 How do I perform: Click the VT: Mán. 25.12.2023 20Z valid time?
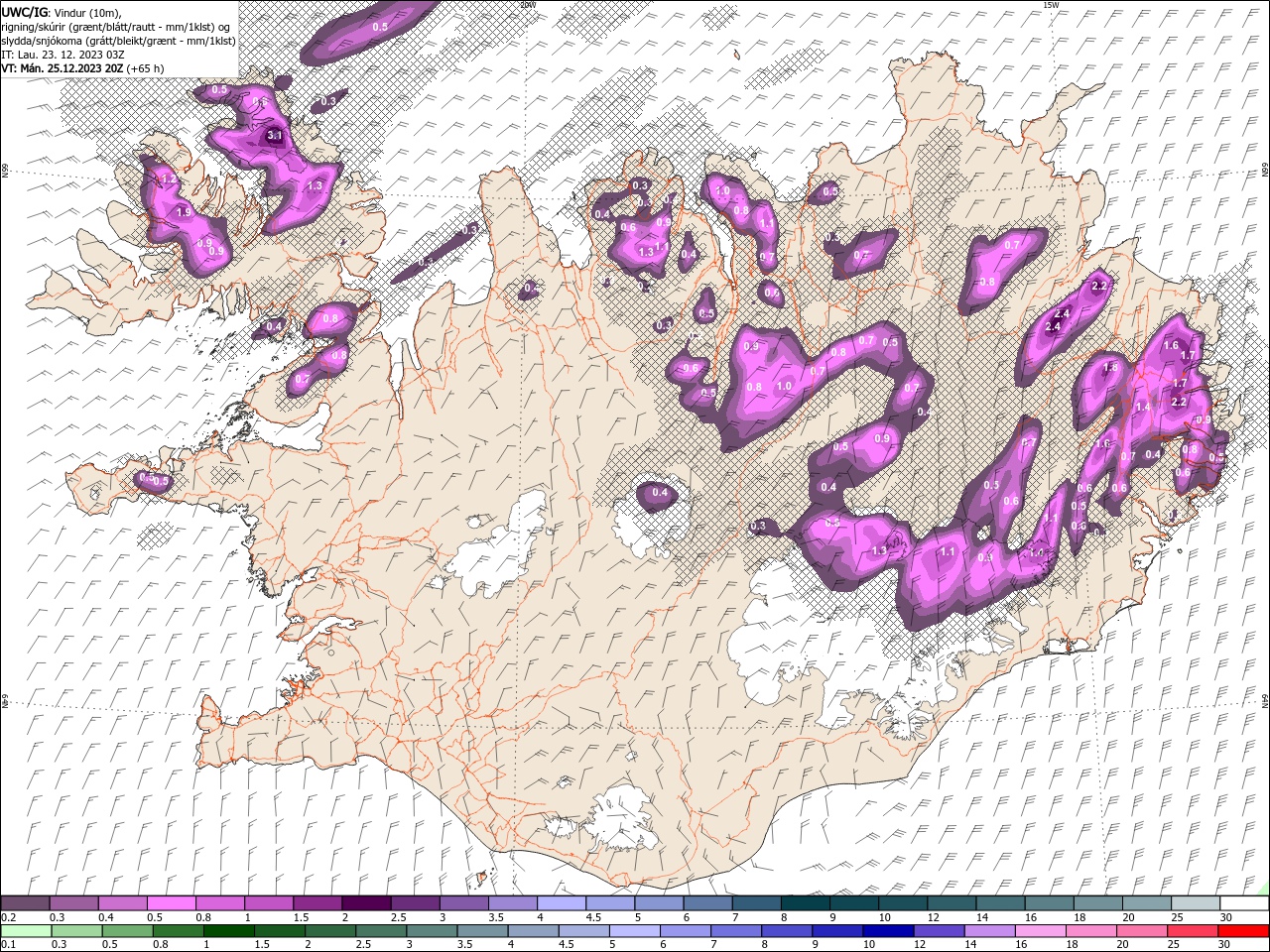click(63, 68)
